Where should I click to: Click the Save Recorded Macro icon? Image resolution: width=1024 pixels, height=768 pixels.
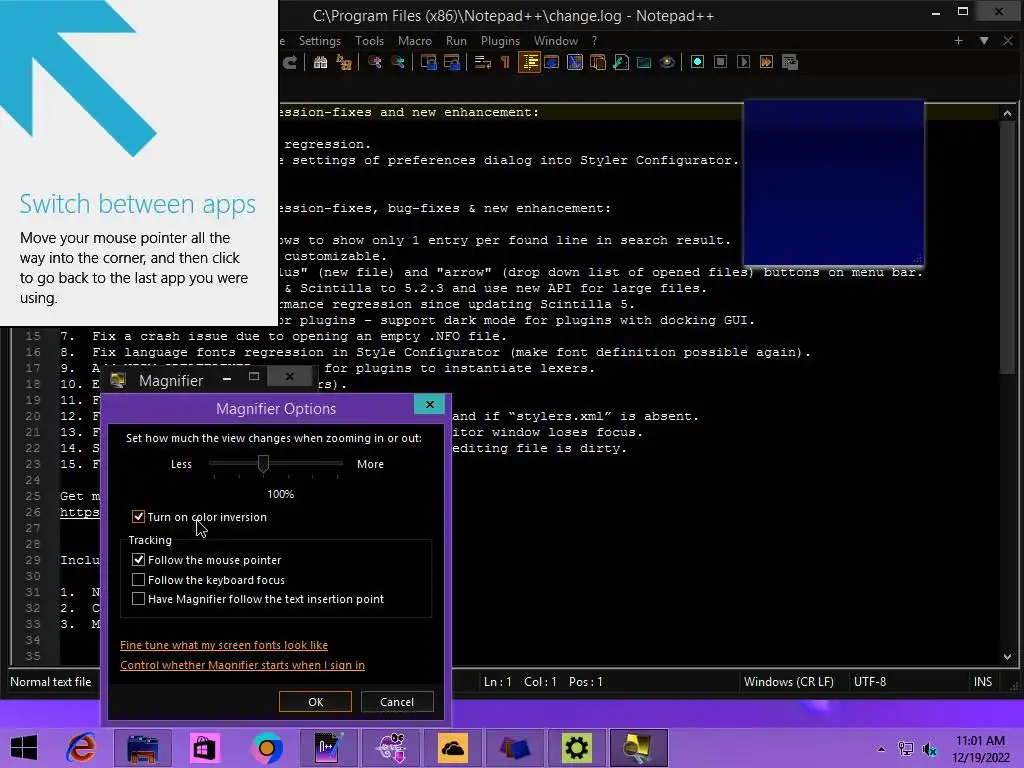(x=790, y=62)
